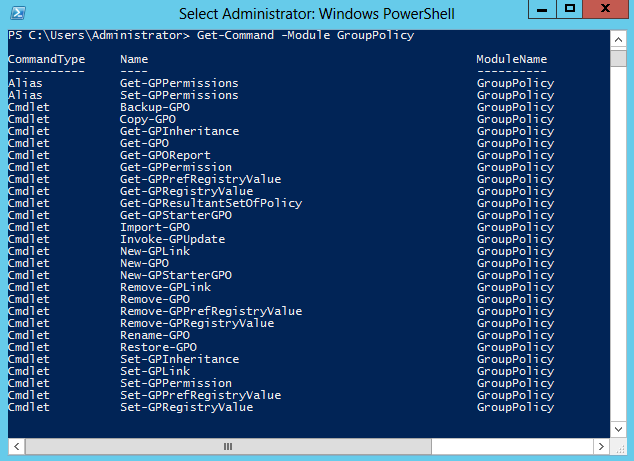This screenshot has width=634, height=461.
Task: Select the Get-GPOReport cmdlet name
Action: click(x=165, y=155)
